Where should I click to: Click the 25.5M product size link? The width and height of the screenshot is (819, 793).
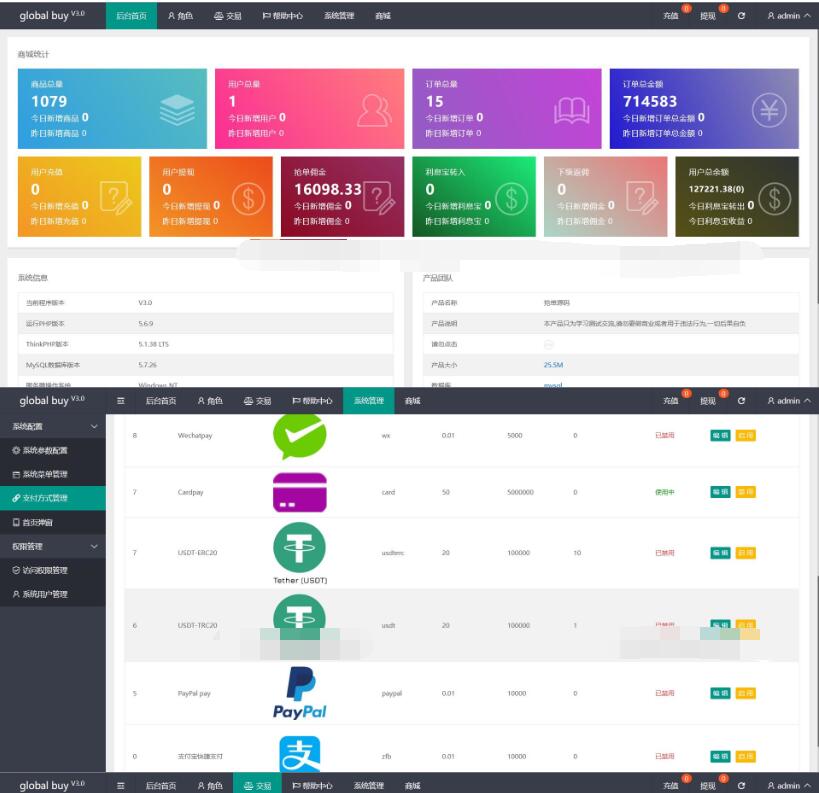(x=553, y=365)
